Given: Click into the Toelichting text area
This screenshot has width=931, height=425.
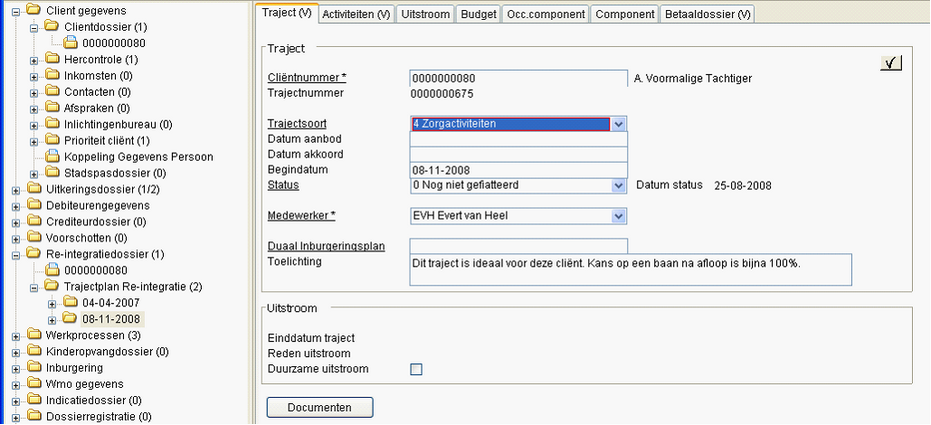Looking at the screenshot, I should click(x=631, y=269).
